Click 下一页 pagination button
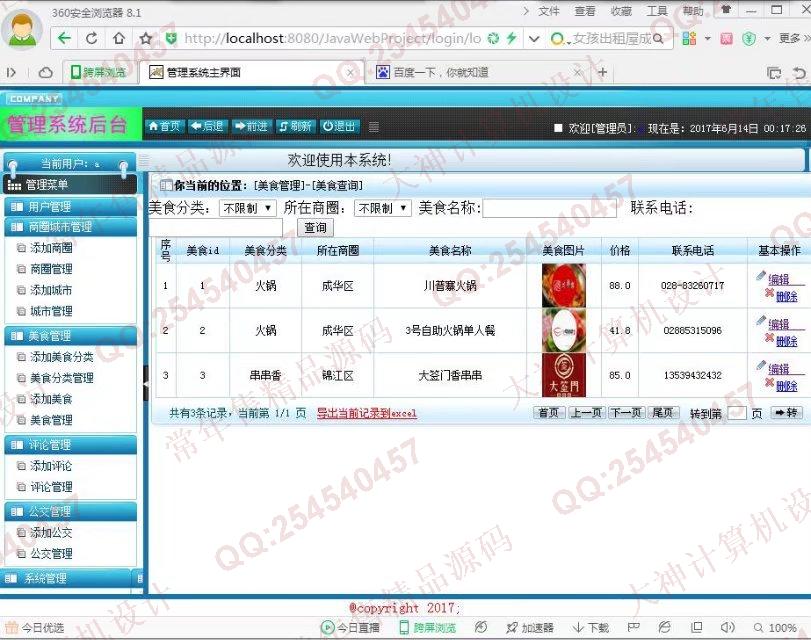The image size is (811, 640). 626,412
